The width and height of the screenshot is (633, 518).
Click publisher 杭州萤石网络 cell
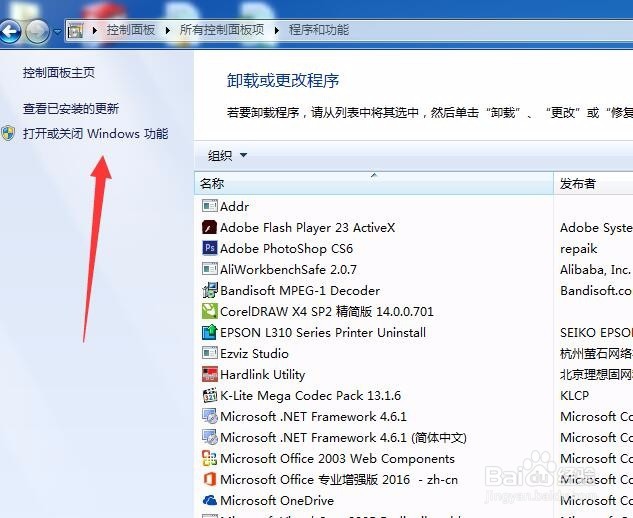coord(596,353)
